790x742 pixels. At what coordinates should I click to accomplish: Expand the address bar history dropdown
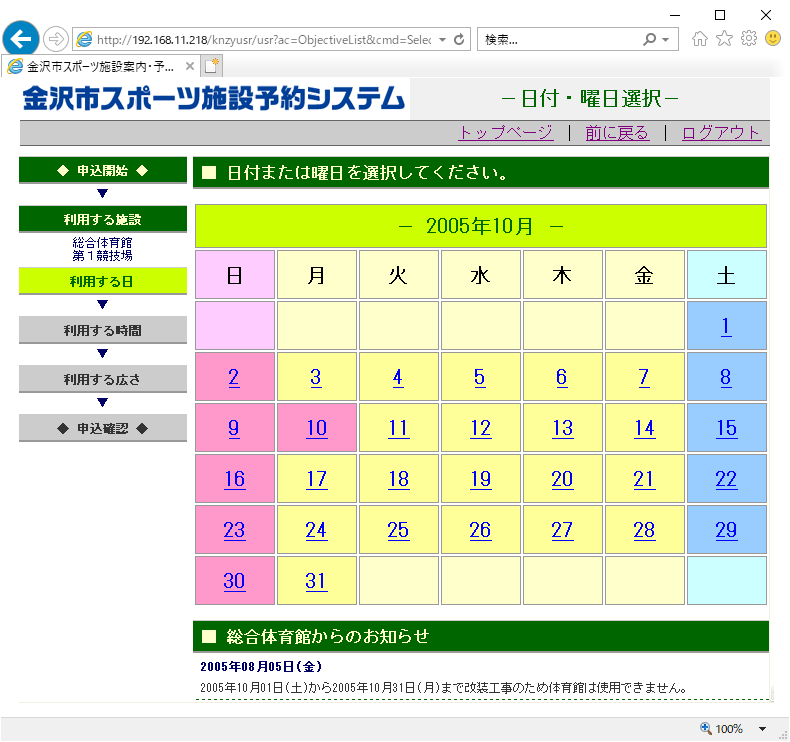[442, 39]
